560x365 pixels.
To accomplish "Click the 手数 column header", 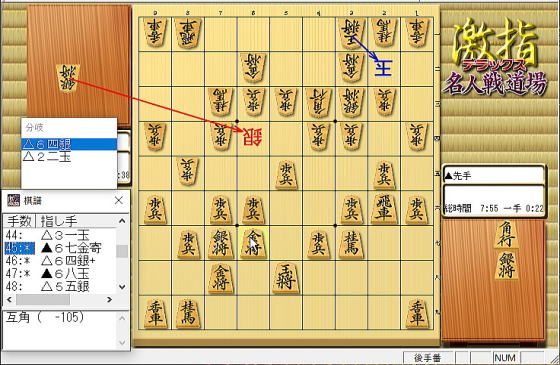I will [x=20, y=221].
